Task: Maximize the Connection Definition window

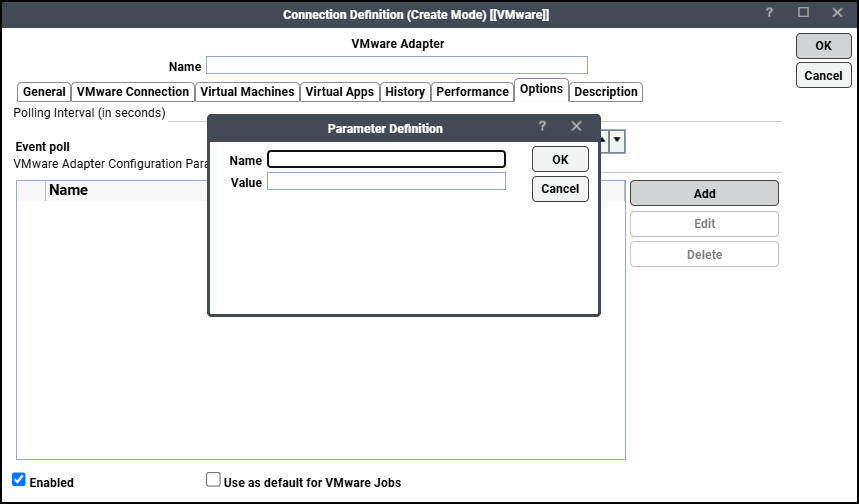Action: [803, 13]
